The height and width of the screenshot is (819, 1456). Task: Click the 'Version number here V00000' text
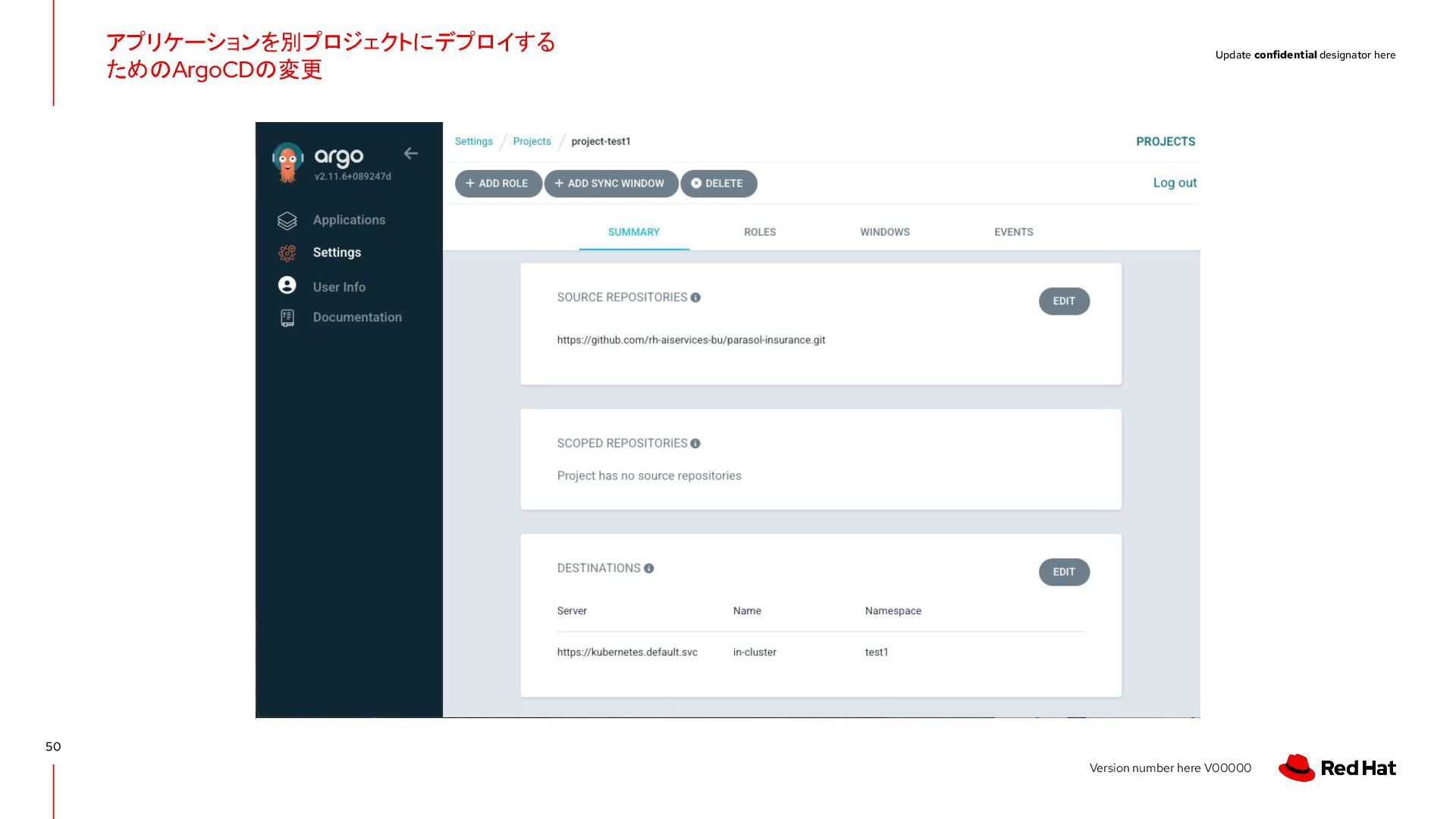tap(1170, 768)
